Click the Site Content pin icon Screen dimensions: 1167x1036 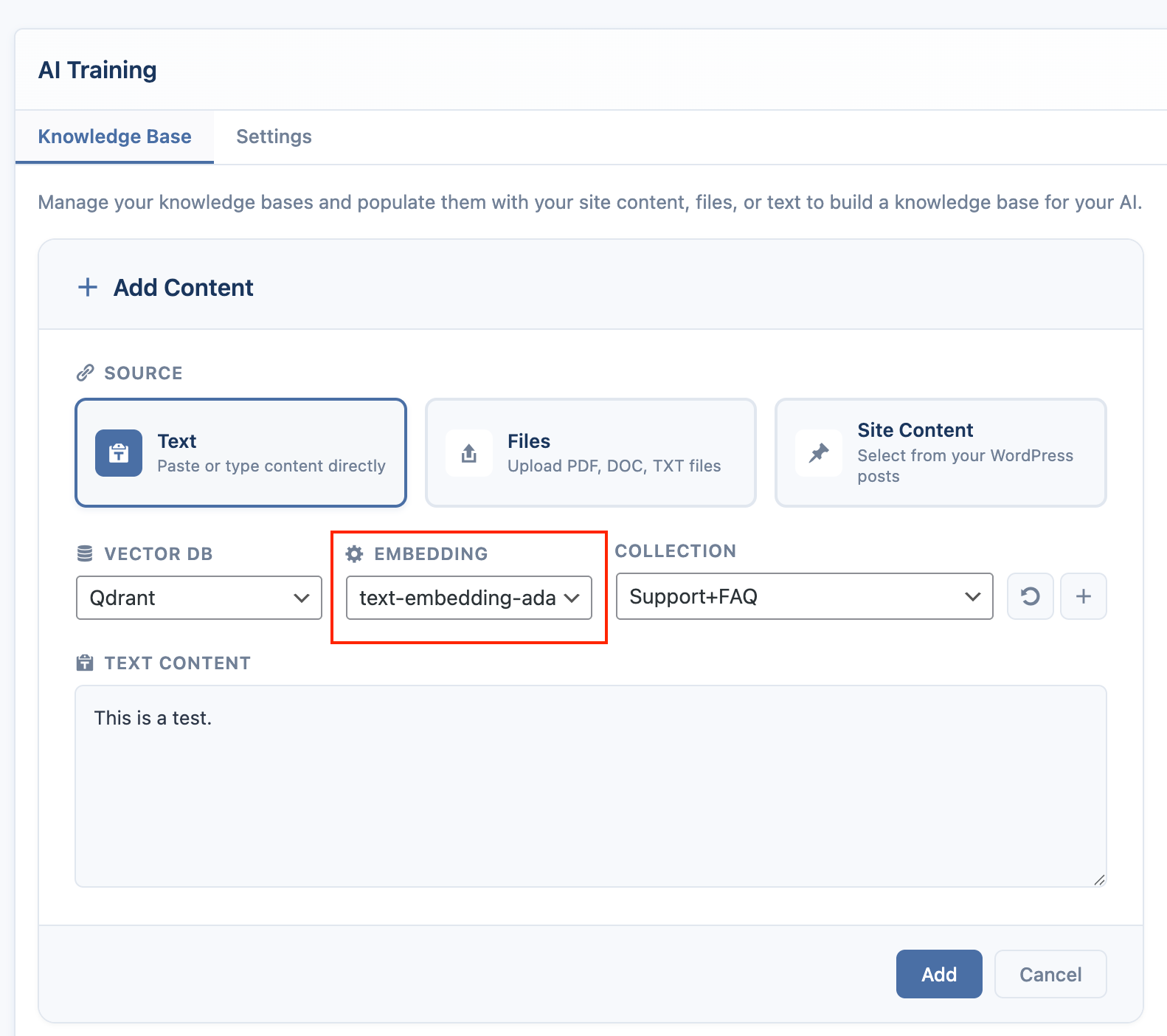point(819,453)
